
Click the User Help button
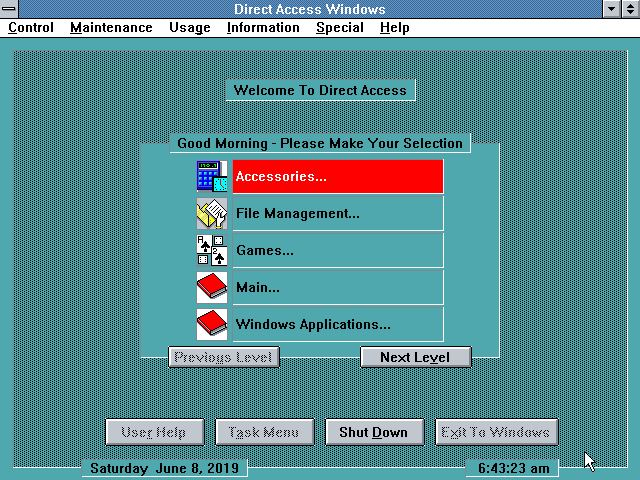155,432
